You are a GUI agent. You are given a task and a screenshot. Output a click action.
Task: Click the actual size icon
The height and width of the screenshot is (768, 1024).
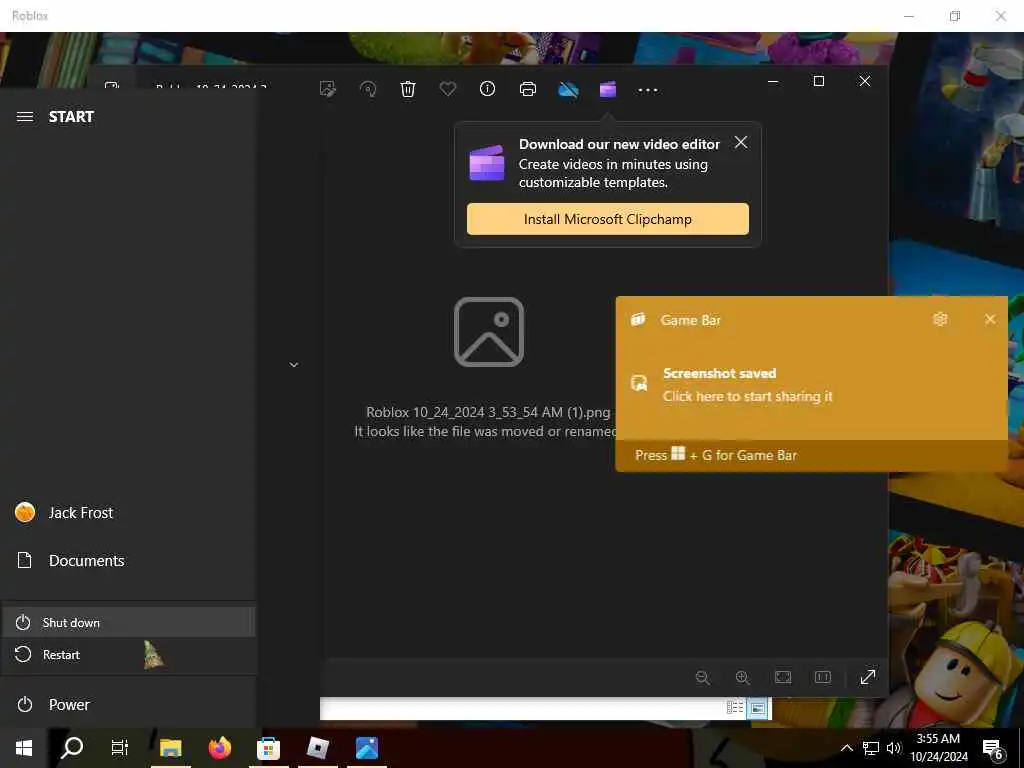823,677
